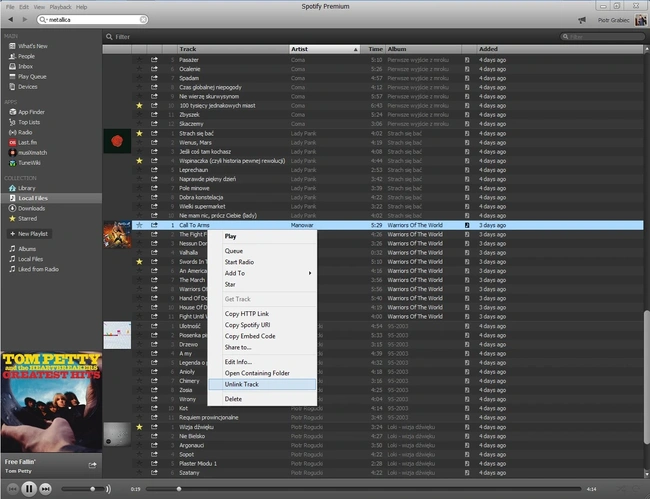
Task: Open Library collection
Action: pos(22,188)
